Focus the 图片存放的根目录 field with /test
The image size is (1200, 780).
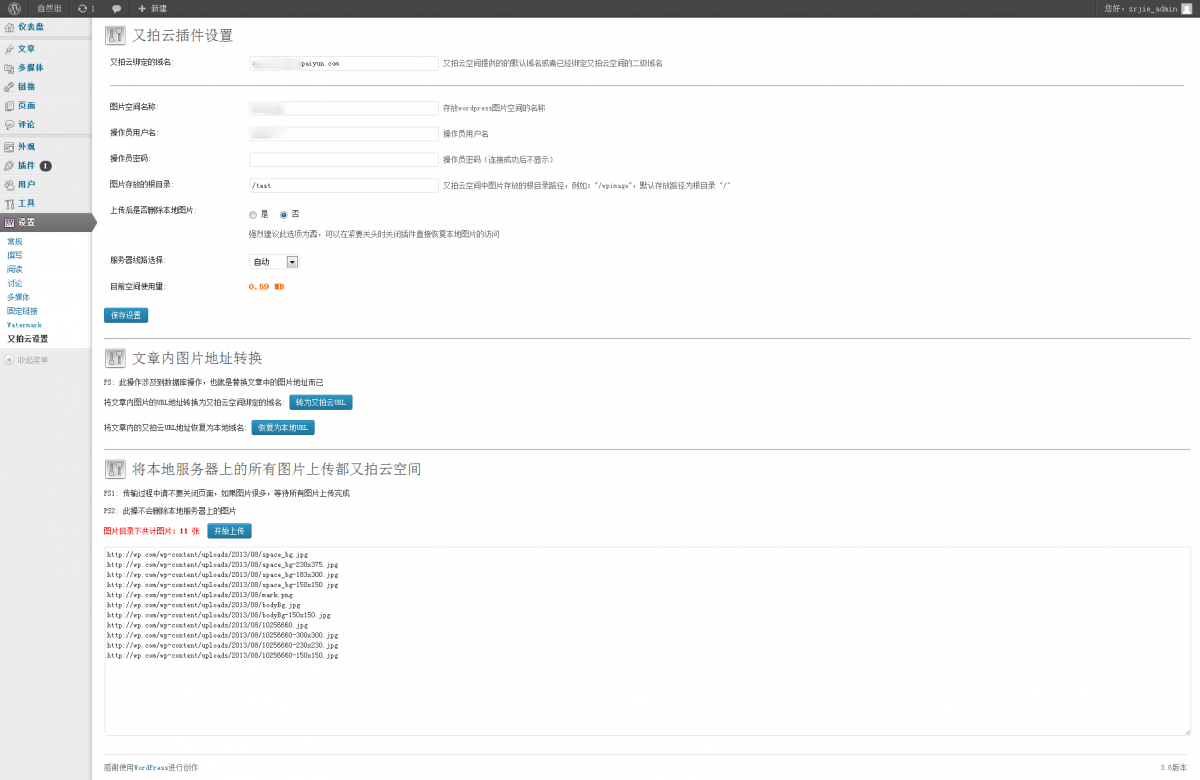(344, 185)
